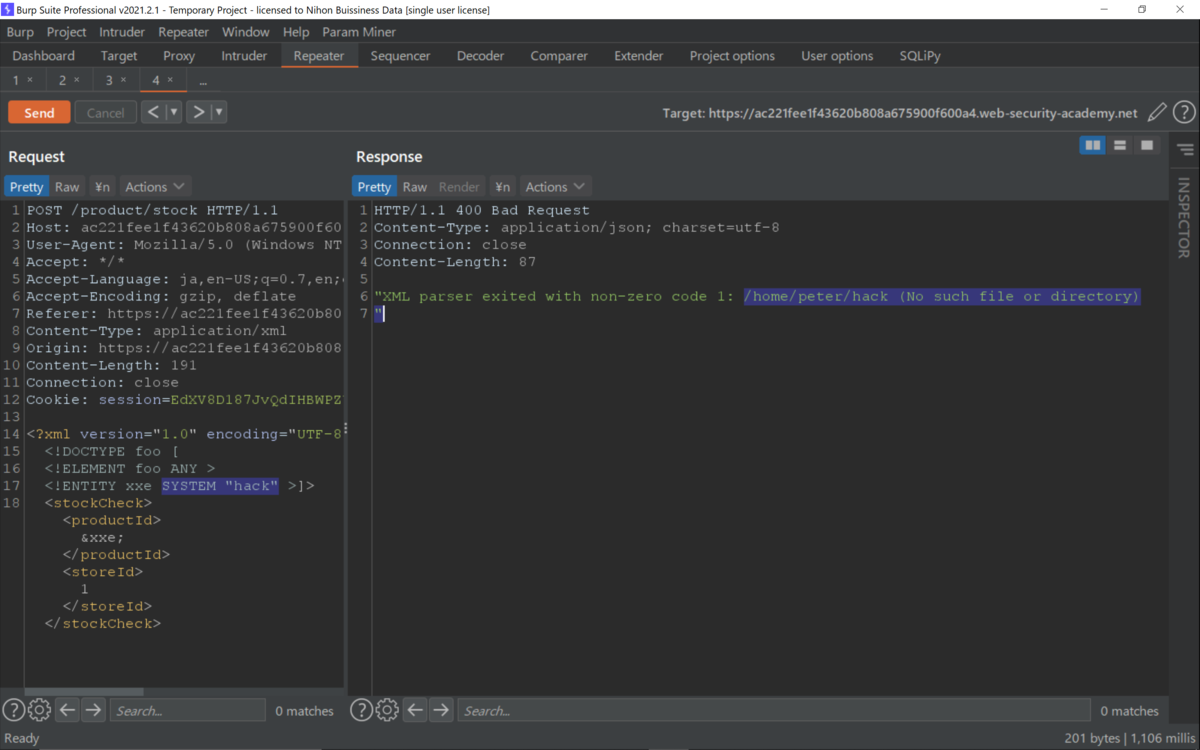Close Repeater sub-tab 4
The image size is (1200, 750).
pos(170,80)
